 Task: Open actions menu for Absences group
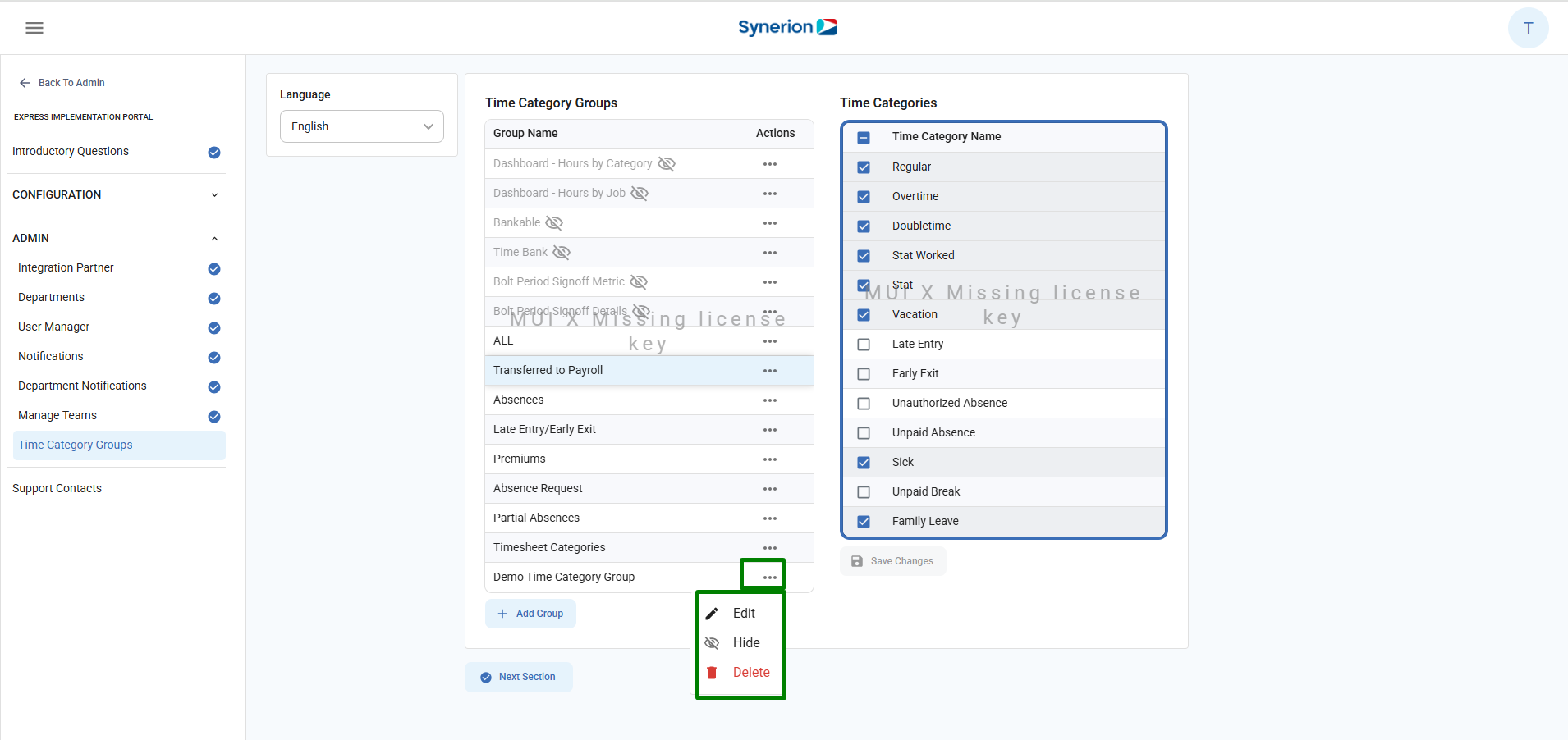(x=769, y=400)
